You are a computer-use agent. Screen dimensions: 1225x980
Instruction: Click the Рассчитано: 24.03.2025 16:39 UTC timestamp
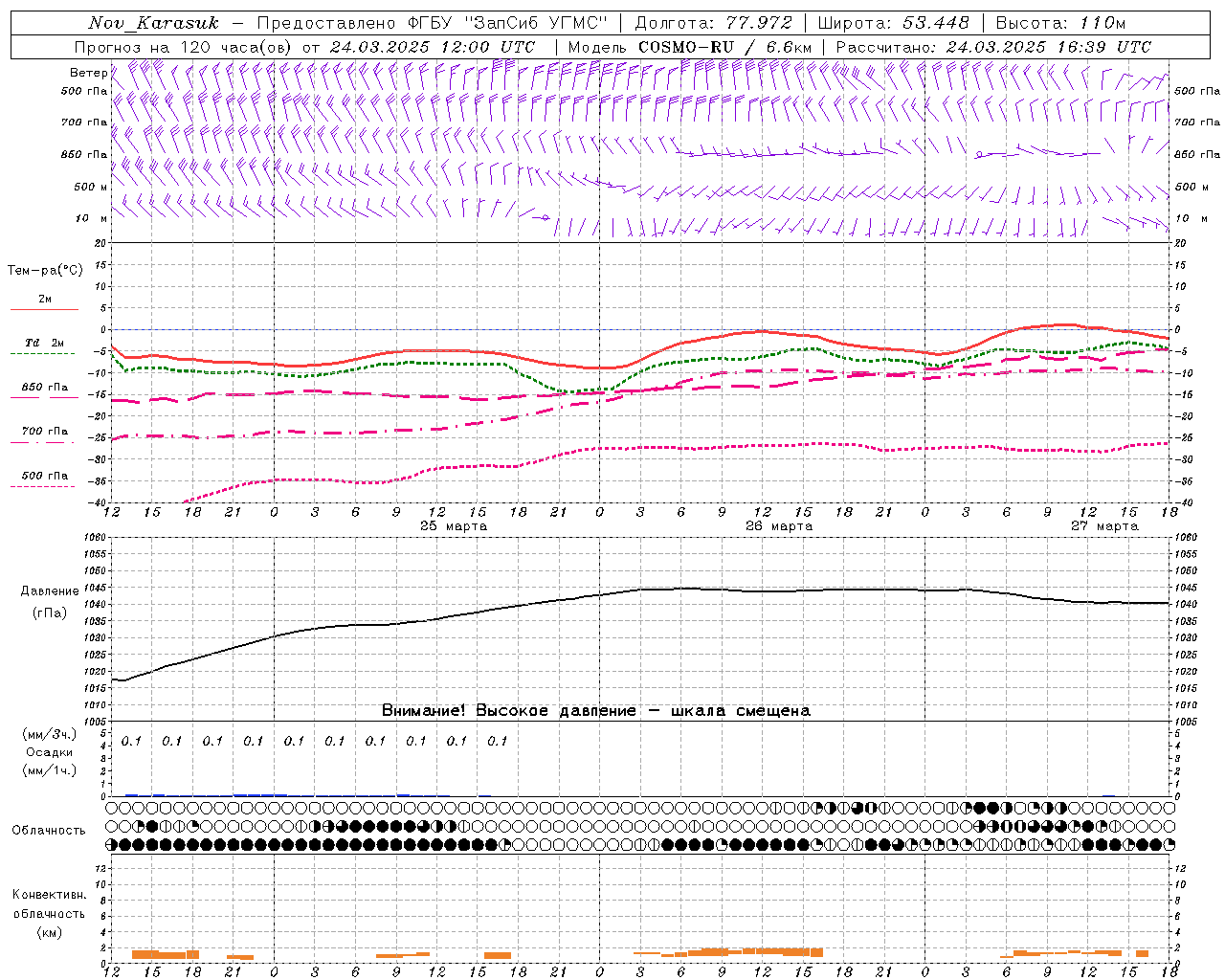[x=993, y=47]
